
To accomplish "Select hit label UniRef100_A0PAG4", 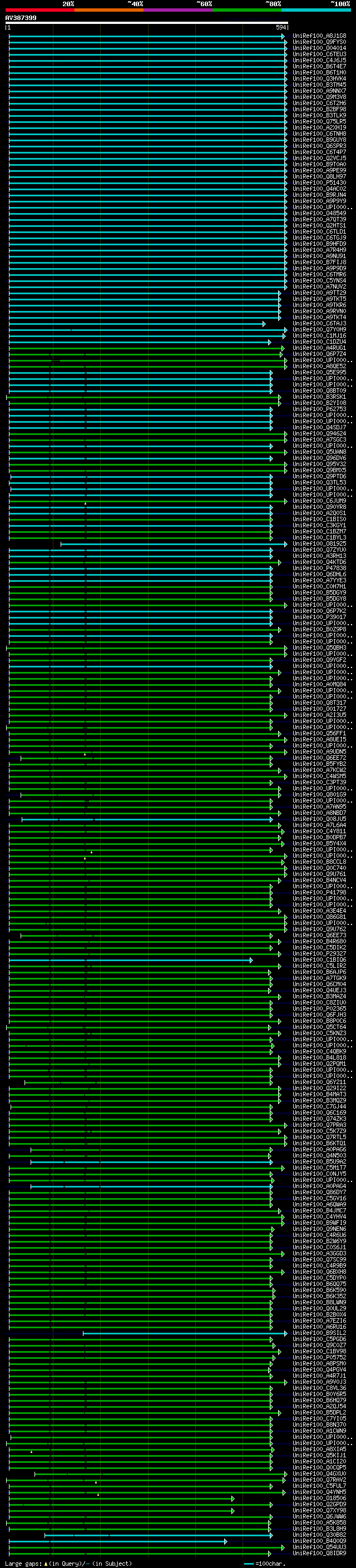I will click(x=319, y=1186).
